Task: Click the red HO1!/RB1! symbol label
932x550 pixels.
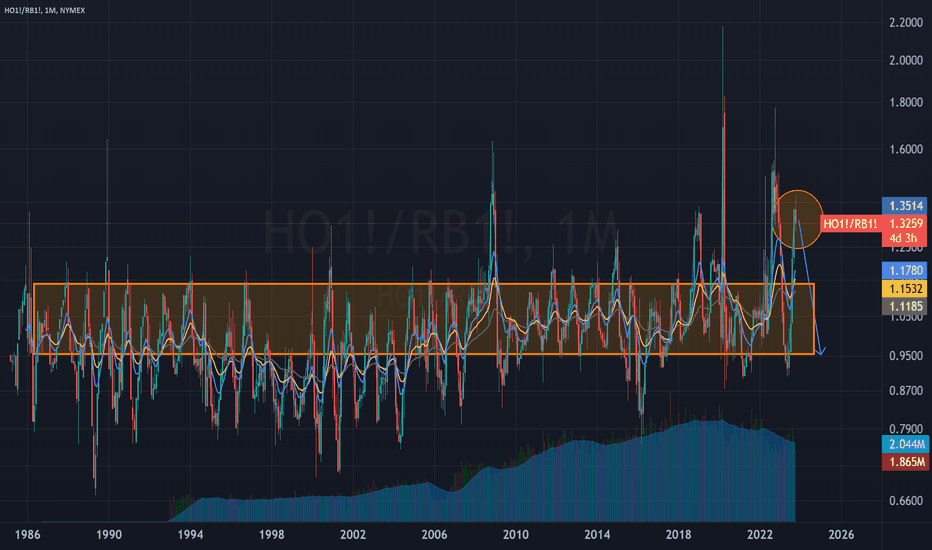Action: pyautogui.click(x=851, y=224)
